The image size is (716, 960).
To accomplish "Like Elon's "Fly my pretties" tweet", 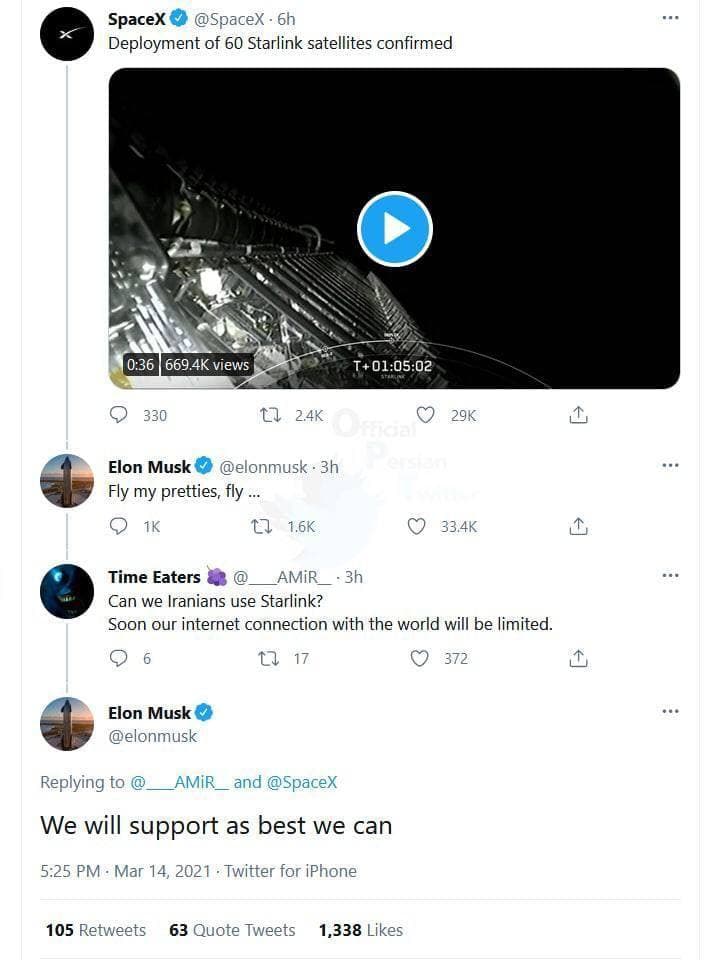I will (418, 526).
